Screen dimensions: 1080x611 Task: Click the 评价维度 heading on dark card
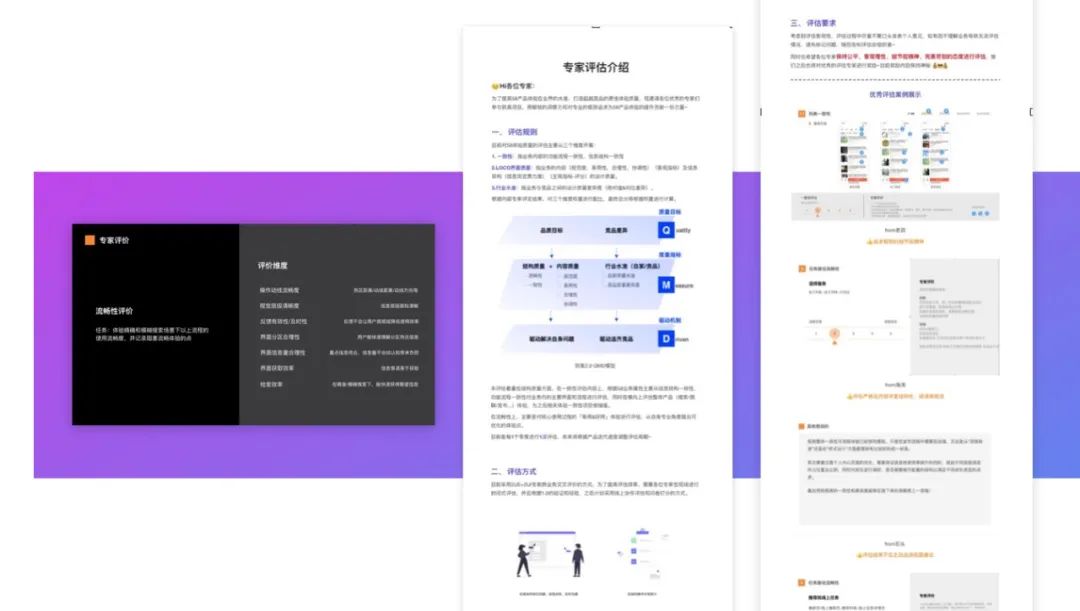273,265
